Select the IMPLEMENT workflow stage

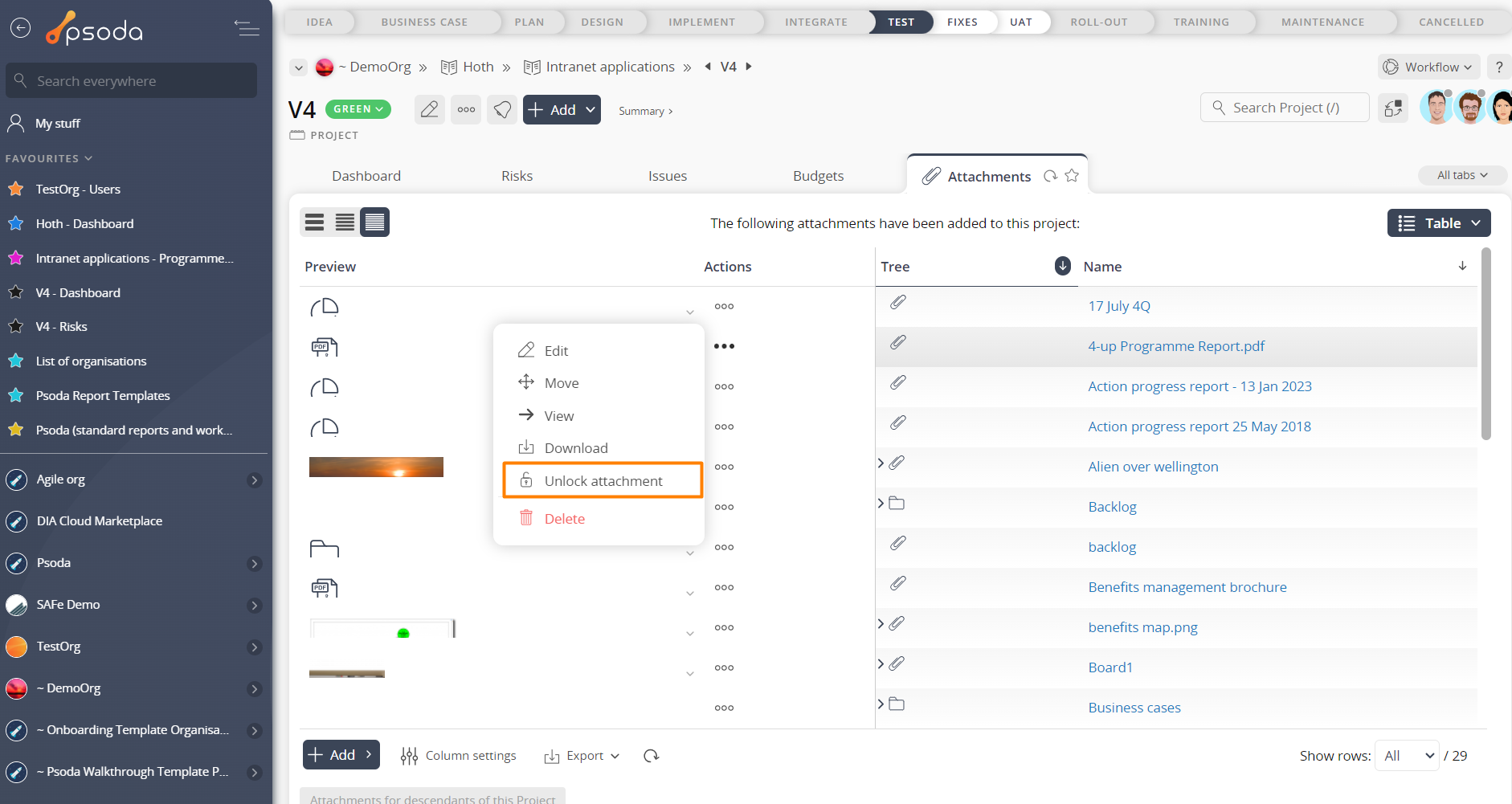click(701, 22)
